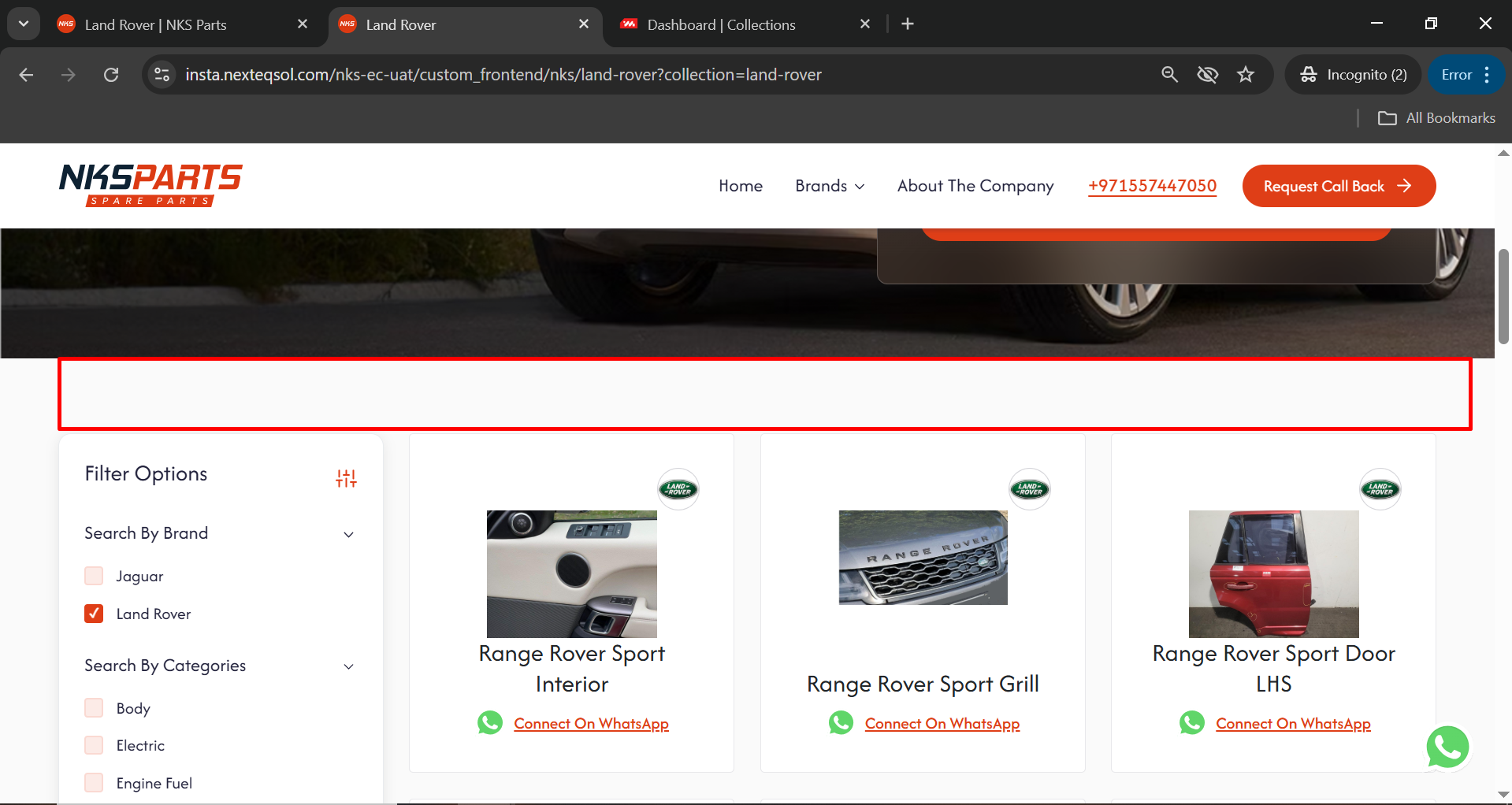Go to the Home menu item
The image size is (1512, 805).
coord(740,186)
